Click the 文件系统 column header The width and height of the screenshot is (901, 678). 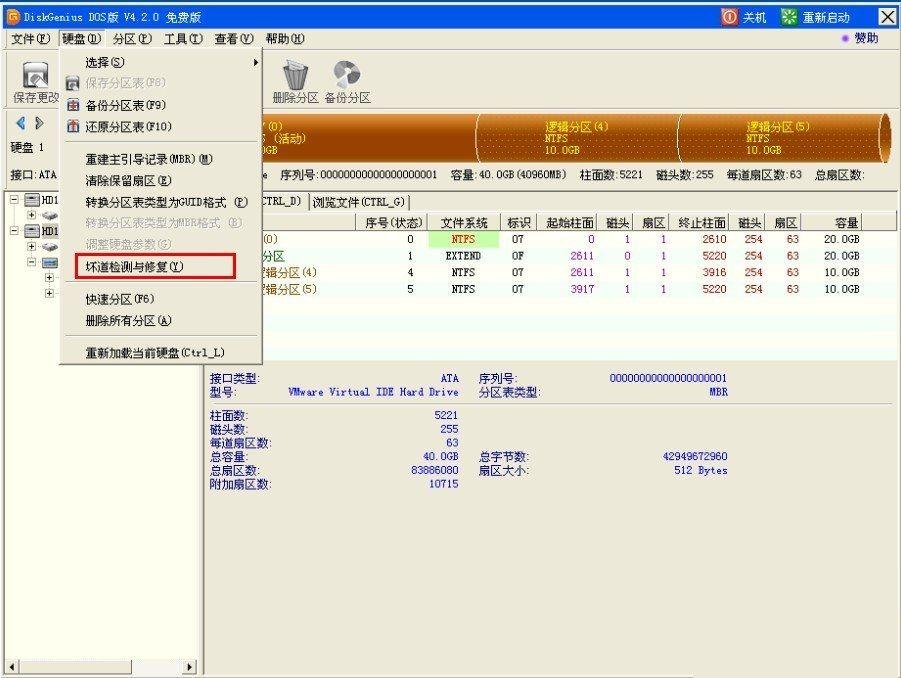(464, 222)
